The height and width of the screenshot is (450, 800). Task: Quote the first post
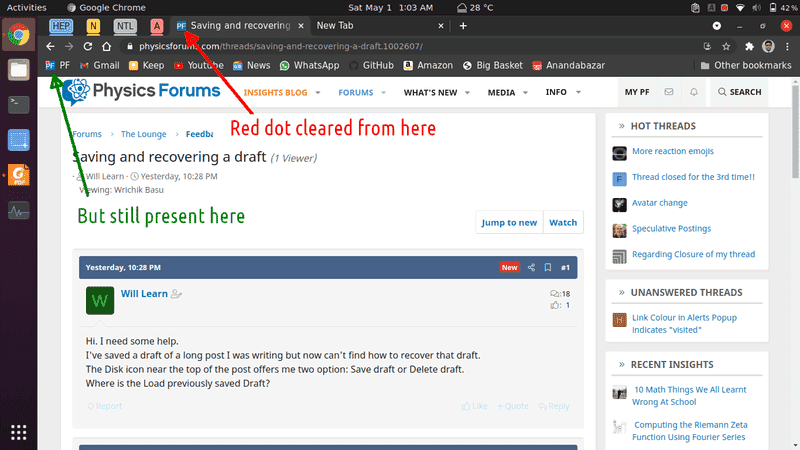513,406
